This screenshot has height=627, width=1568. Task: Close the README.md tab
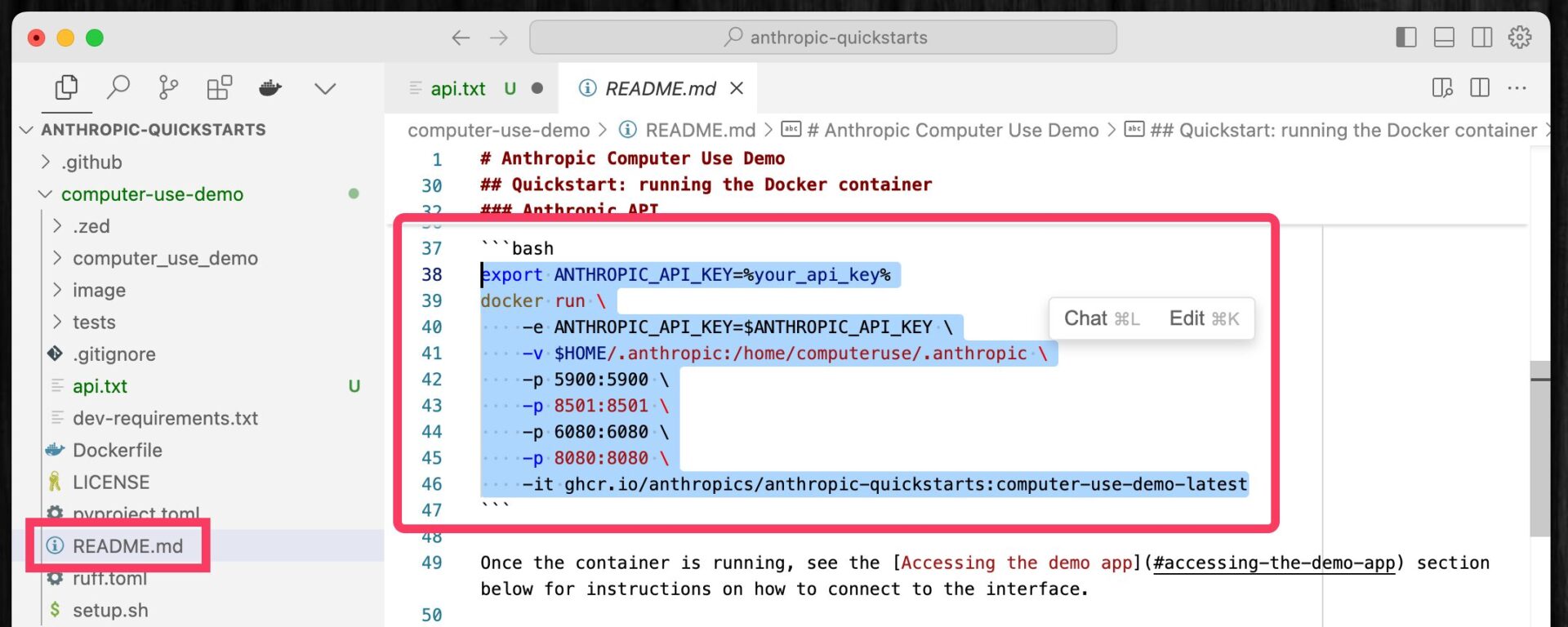tap(737, 88)
